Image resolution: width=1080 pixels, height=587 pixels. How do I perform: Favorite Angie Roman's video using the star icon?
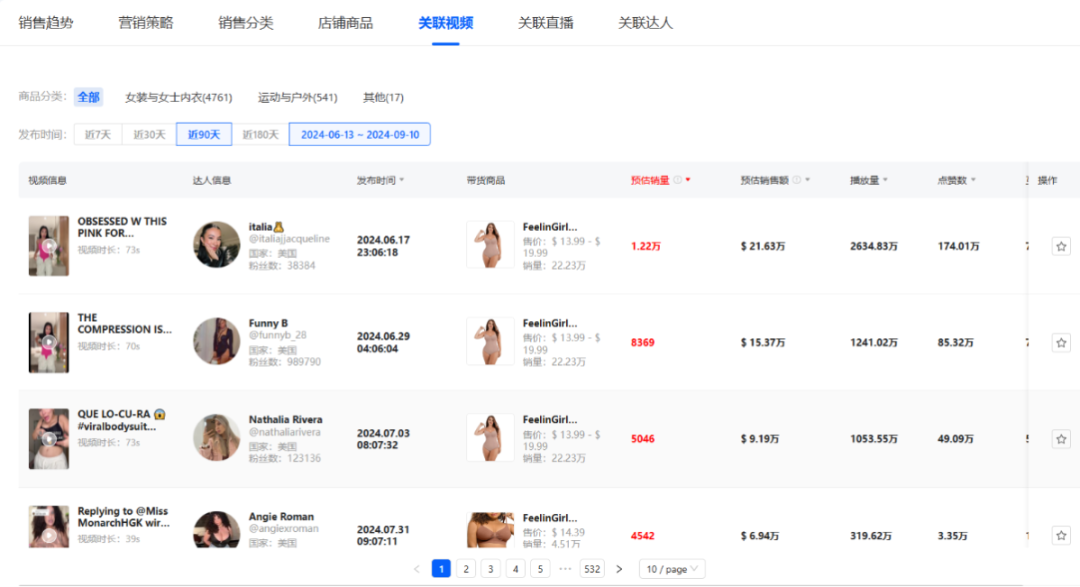click(x=1061, y=535)
